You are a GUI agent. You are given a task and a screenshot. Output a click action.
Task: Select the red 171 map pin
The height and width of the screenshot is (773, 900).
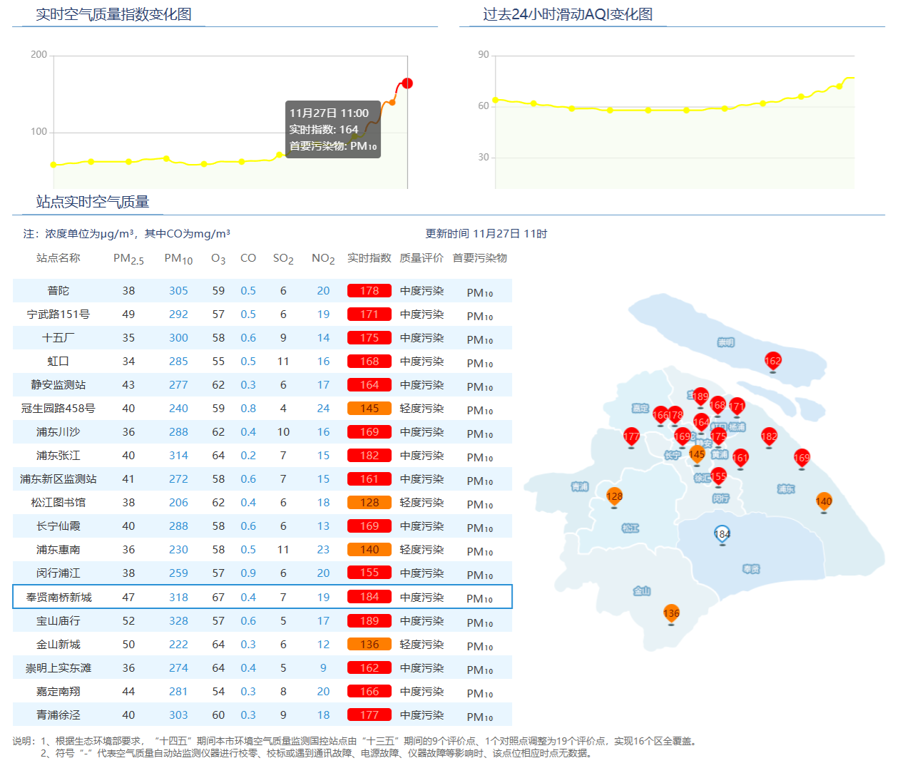tap(737, 406)
